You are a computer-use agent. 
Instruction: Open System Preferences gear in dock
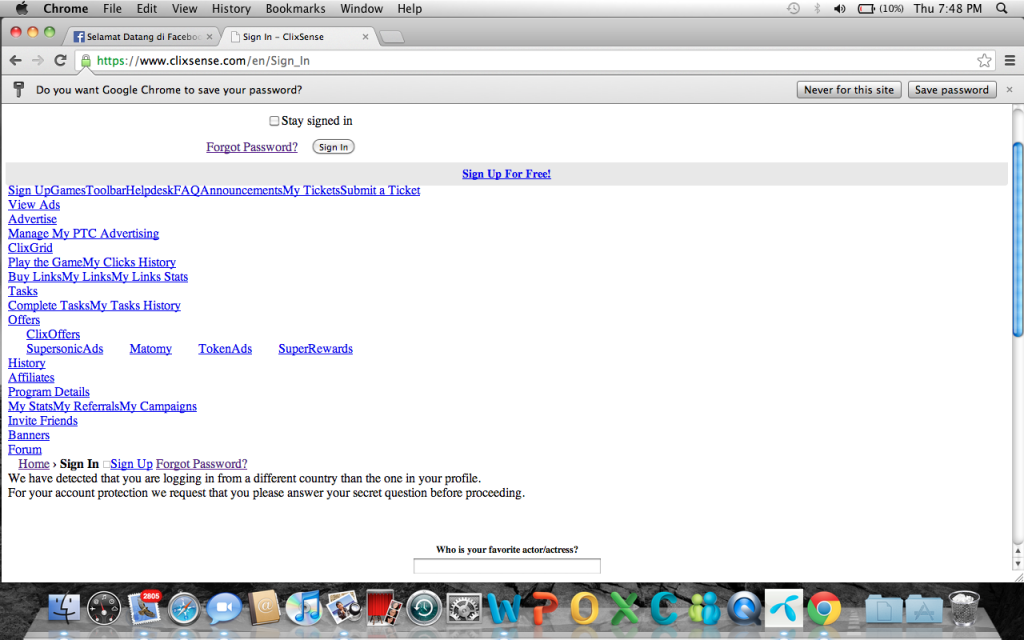[464, 609]
